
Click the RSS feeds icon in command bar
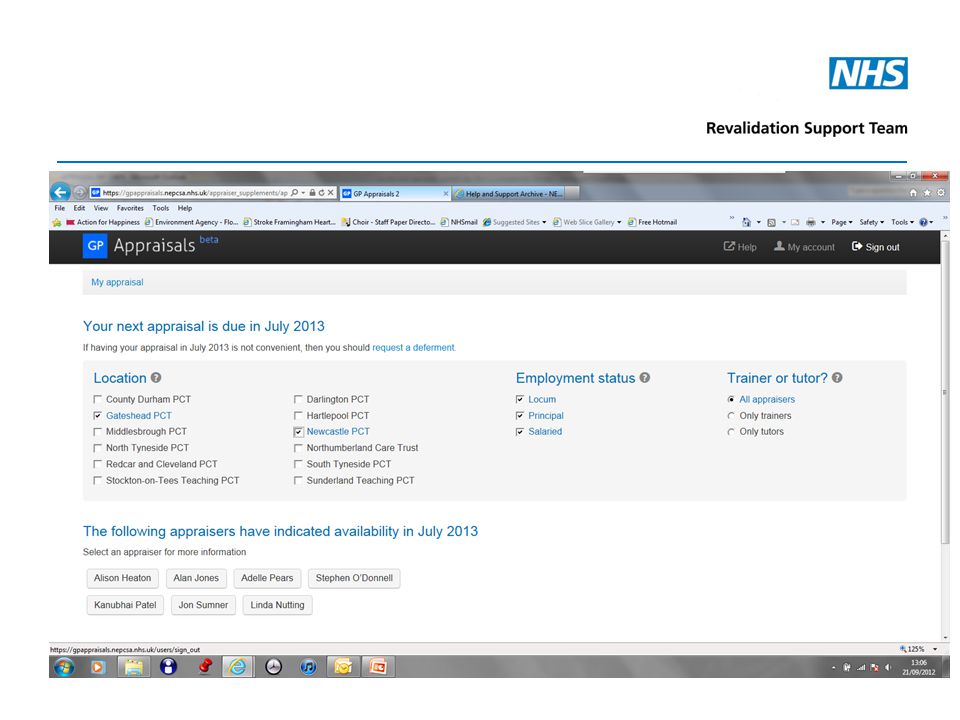click(x=771, y=222)
